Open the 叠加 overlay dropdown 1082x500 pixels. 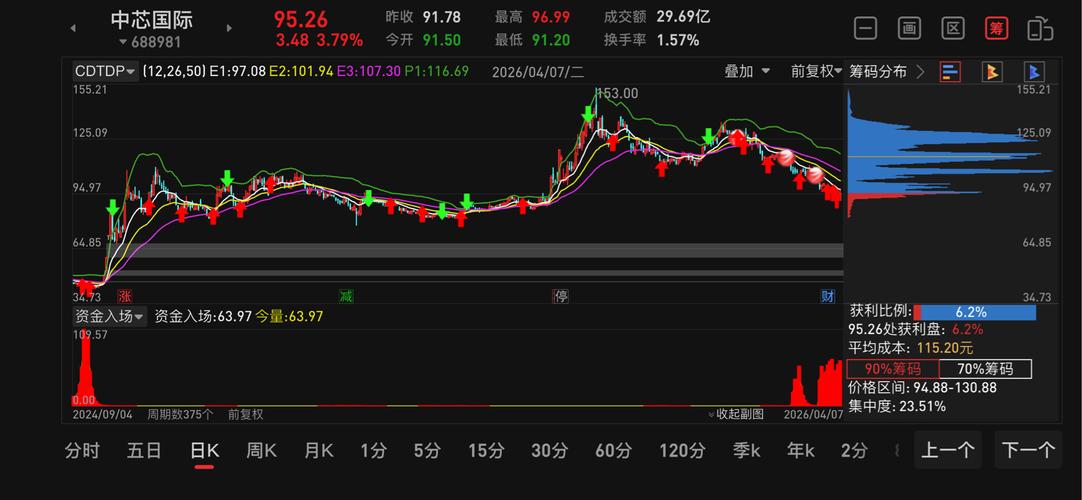click(747, 71)
